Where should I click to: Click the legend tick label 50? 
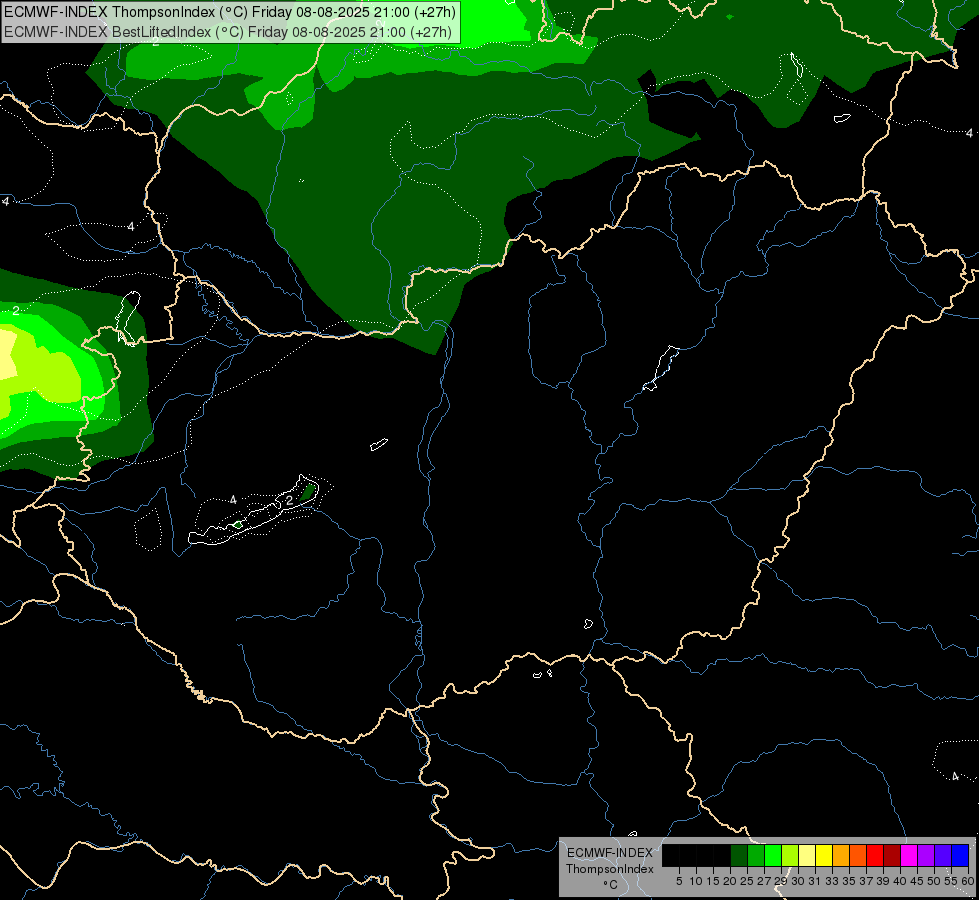934,881
